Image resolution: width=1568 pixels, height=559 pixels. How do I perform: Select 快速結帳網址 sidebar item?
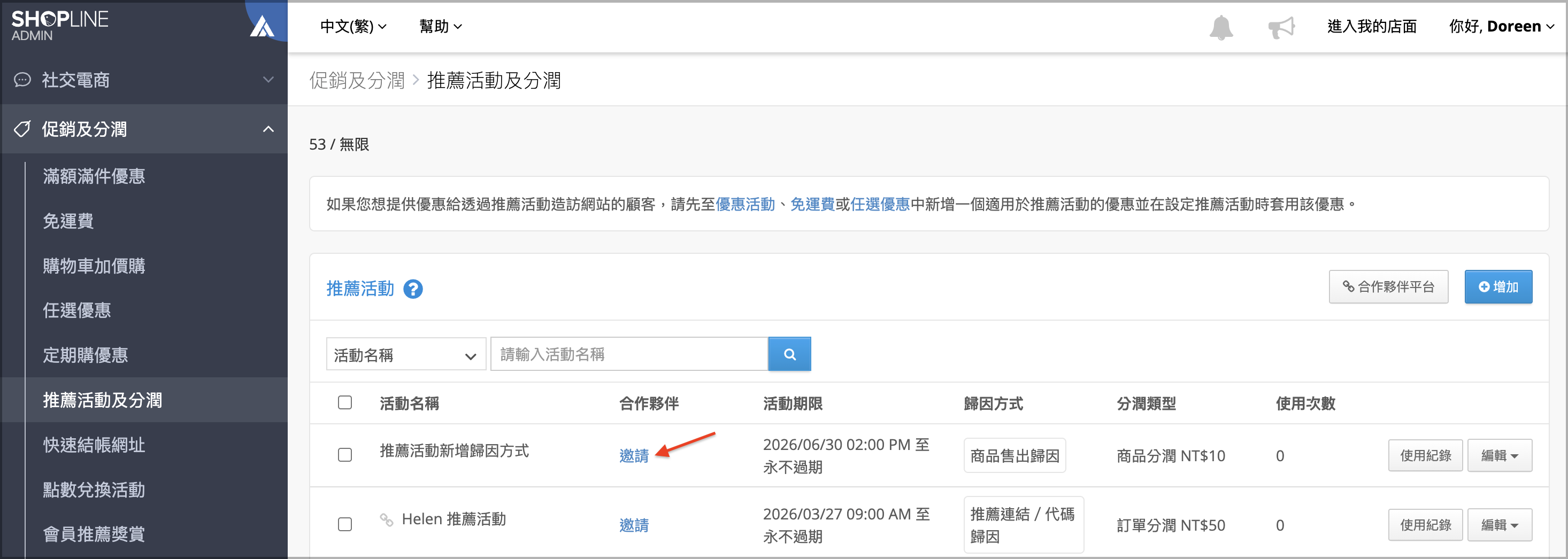point(94,445)
